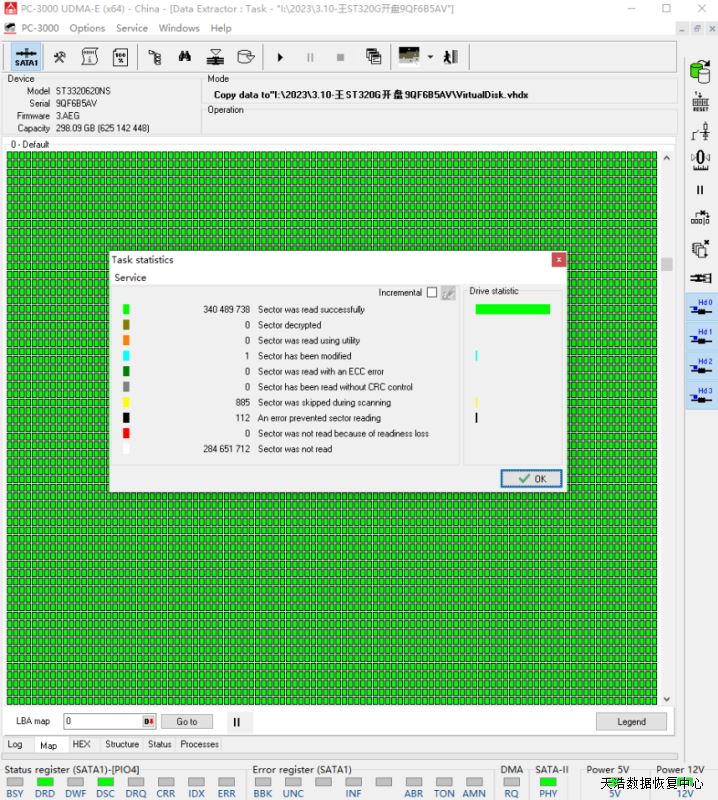The height and width of the screenshot is (800, 718).
Task: Click the hammer and wrench utilities icon
Action: [59, 57]
